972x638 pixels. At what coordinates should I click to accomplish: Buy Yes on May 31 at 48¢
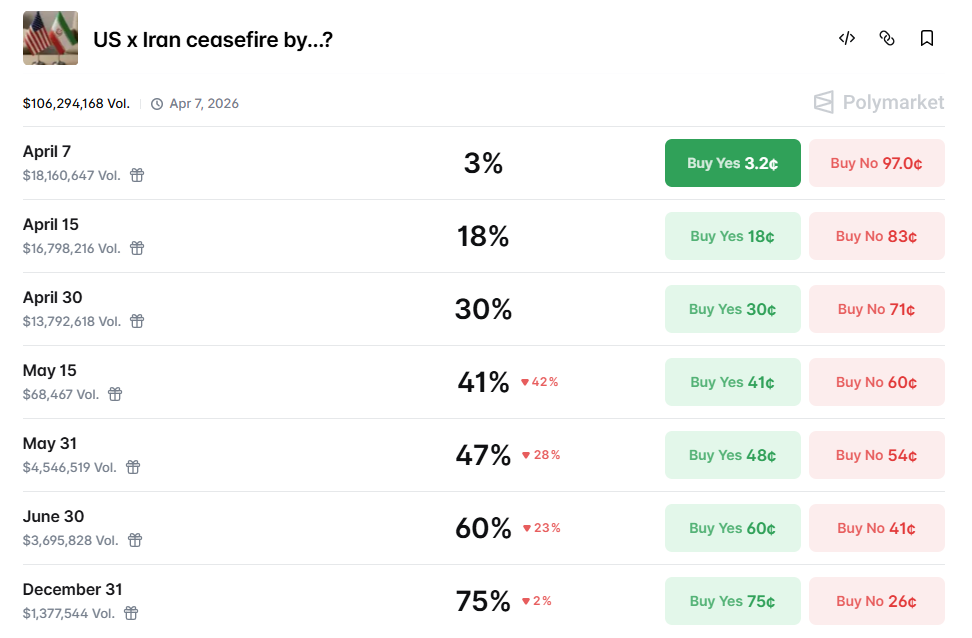coord(732,455)
